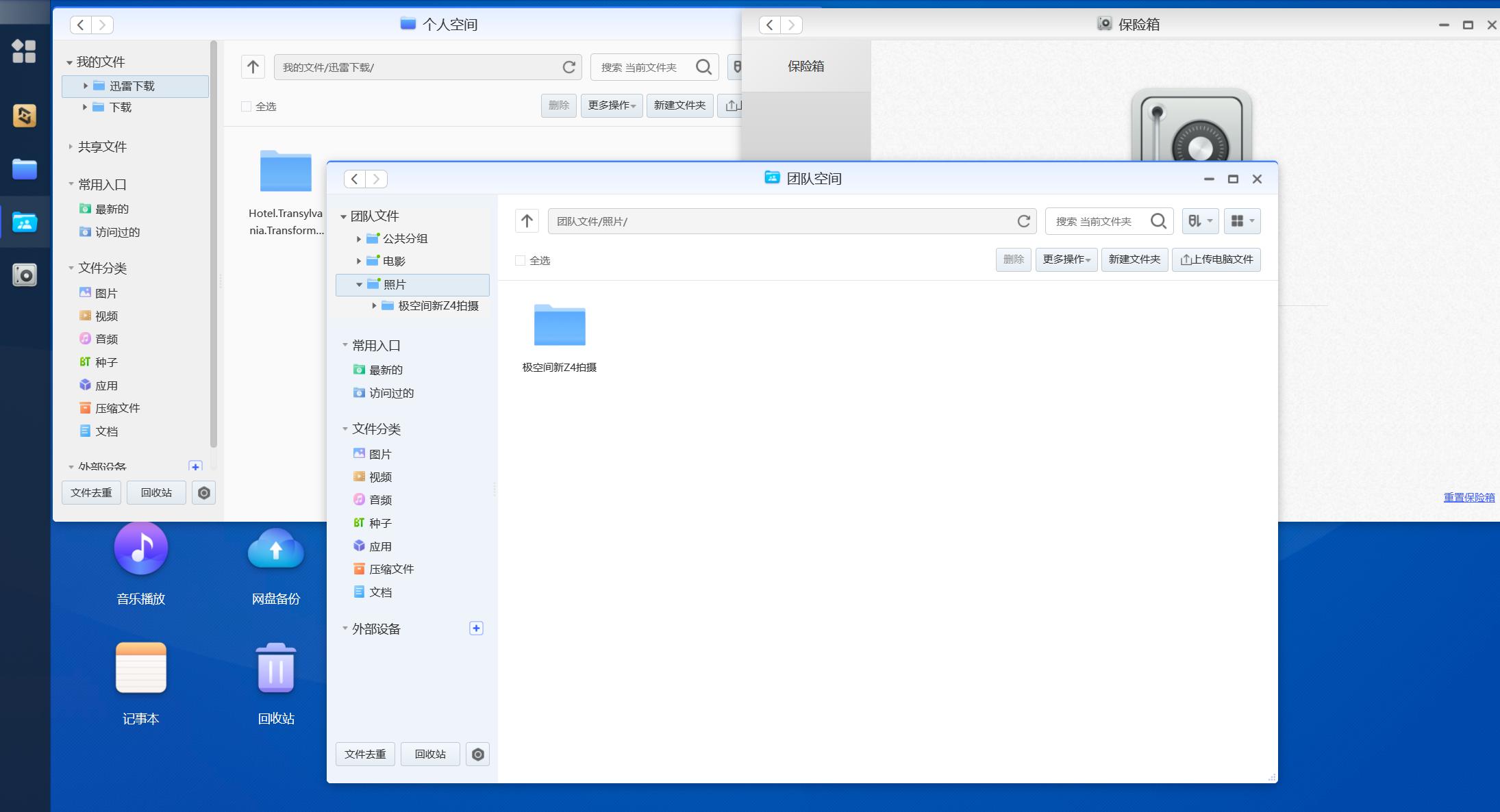Click the app grid icon in dock
1500x812 pixels.
tap(24, 51)
